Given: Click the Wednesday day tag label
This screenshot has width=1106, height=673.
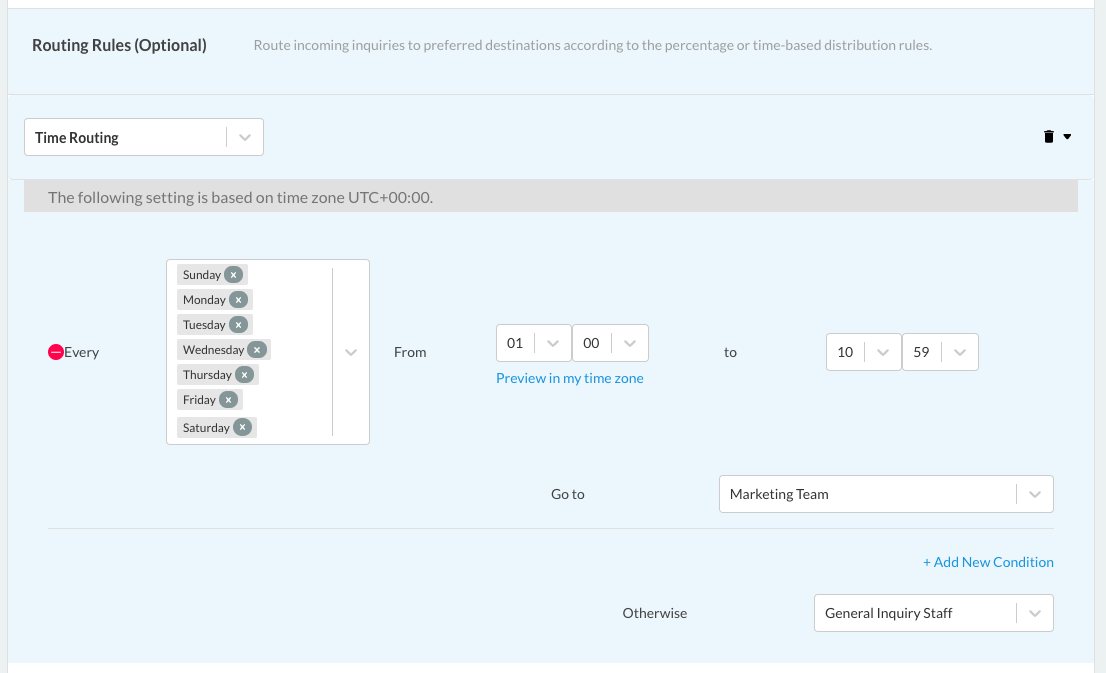Looking at the screenshot, I should click(213, 349).
